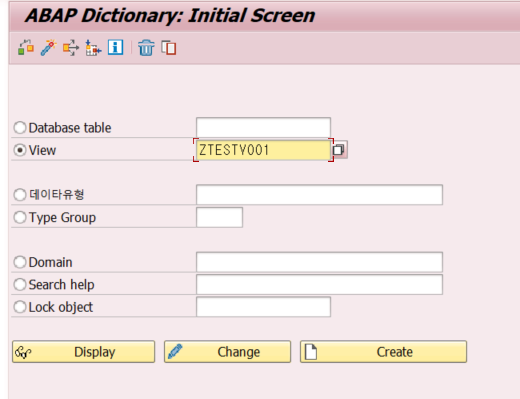Click the Search help input field
The height and width of the screenshot is (399, 520).
(x=319, y=285)
